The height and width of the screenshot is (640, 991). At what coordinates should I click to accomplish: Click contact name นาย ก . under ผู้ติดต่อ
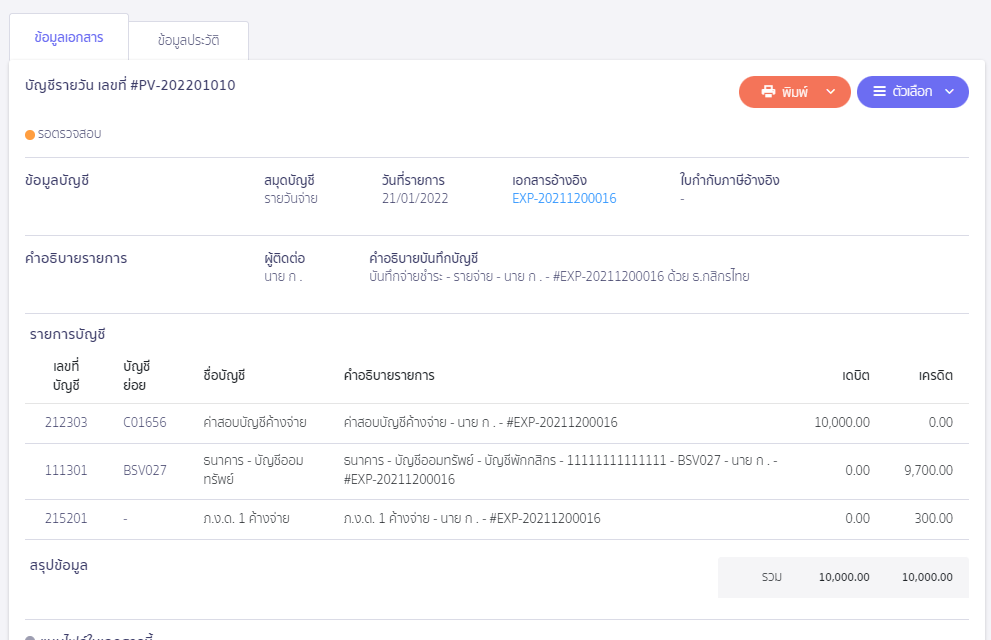(283, 277)
